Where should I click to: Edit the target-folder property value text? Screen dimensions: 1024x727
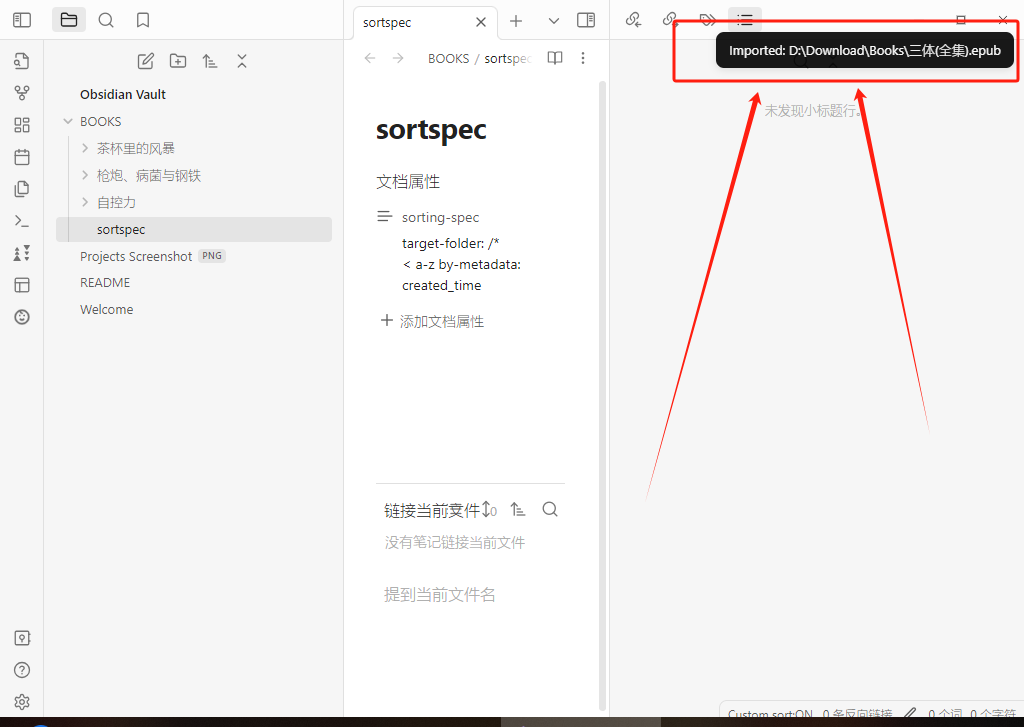click(461, 265)
